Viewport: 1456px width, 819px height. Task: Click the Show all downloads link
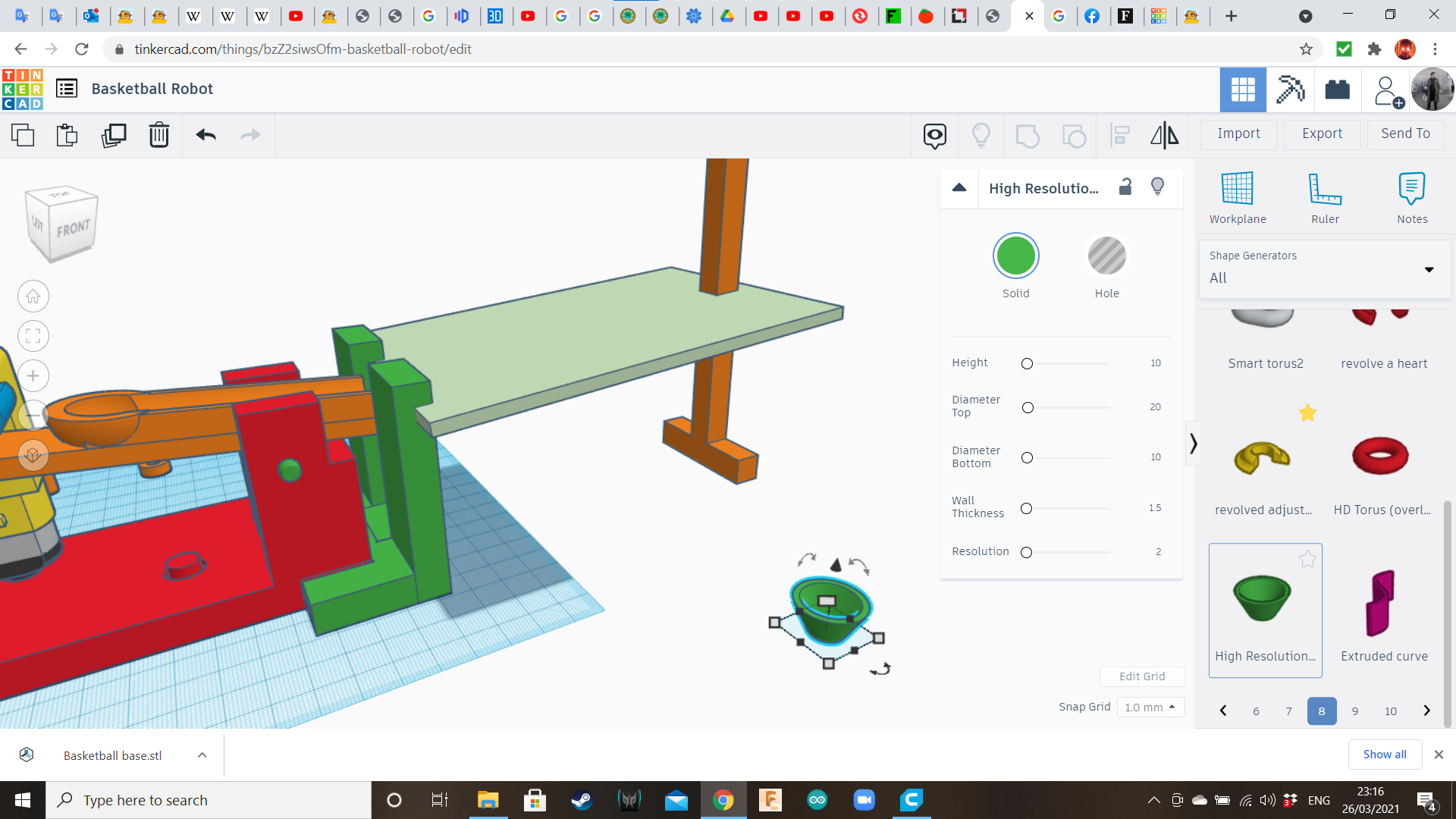pyautogui.click(x=1385, y=754)
